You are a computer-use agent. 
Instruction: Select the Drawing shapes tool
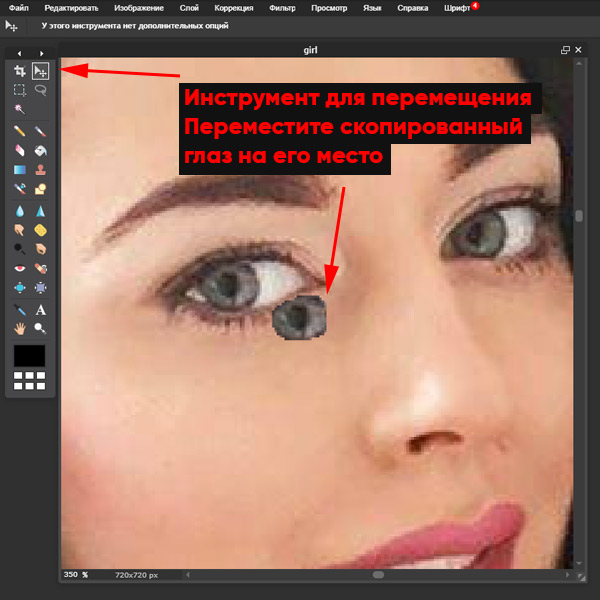click(x=41, y=189)
